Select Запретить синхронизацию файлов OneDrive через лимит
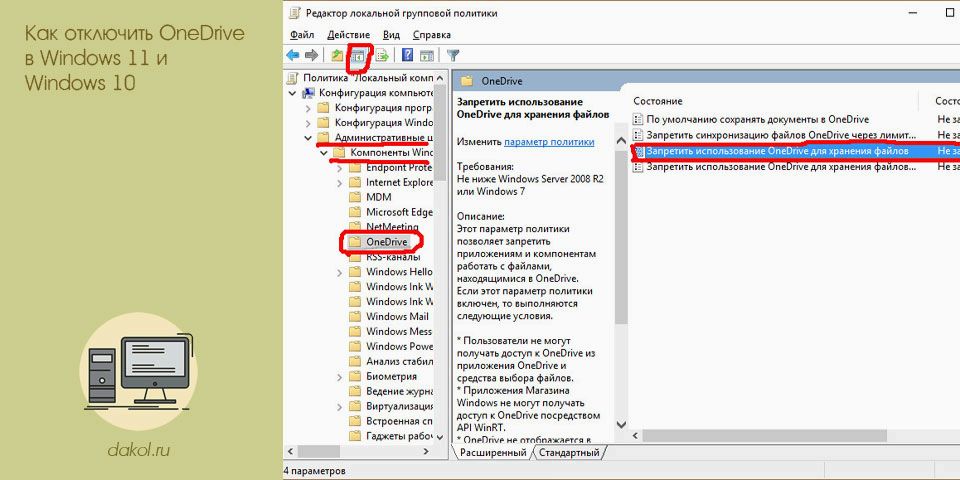The image size is (960, 480). pos(781,135)
